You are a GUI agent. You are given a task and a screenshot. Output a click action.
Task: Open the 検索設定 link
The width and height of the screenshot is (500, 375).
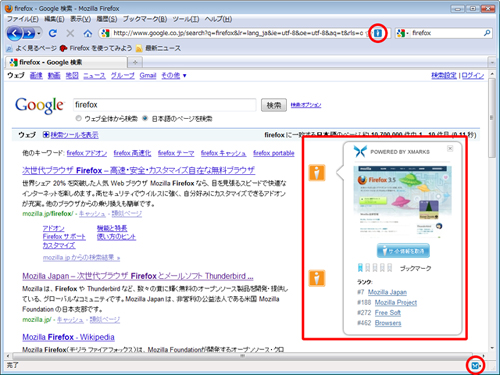coord(444,76)
